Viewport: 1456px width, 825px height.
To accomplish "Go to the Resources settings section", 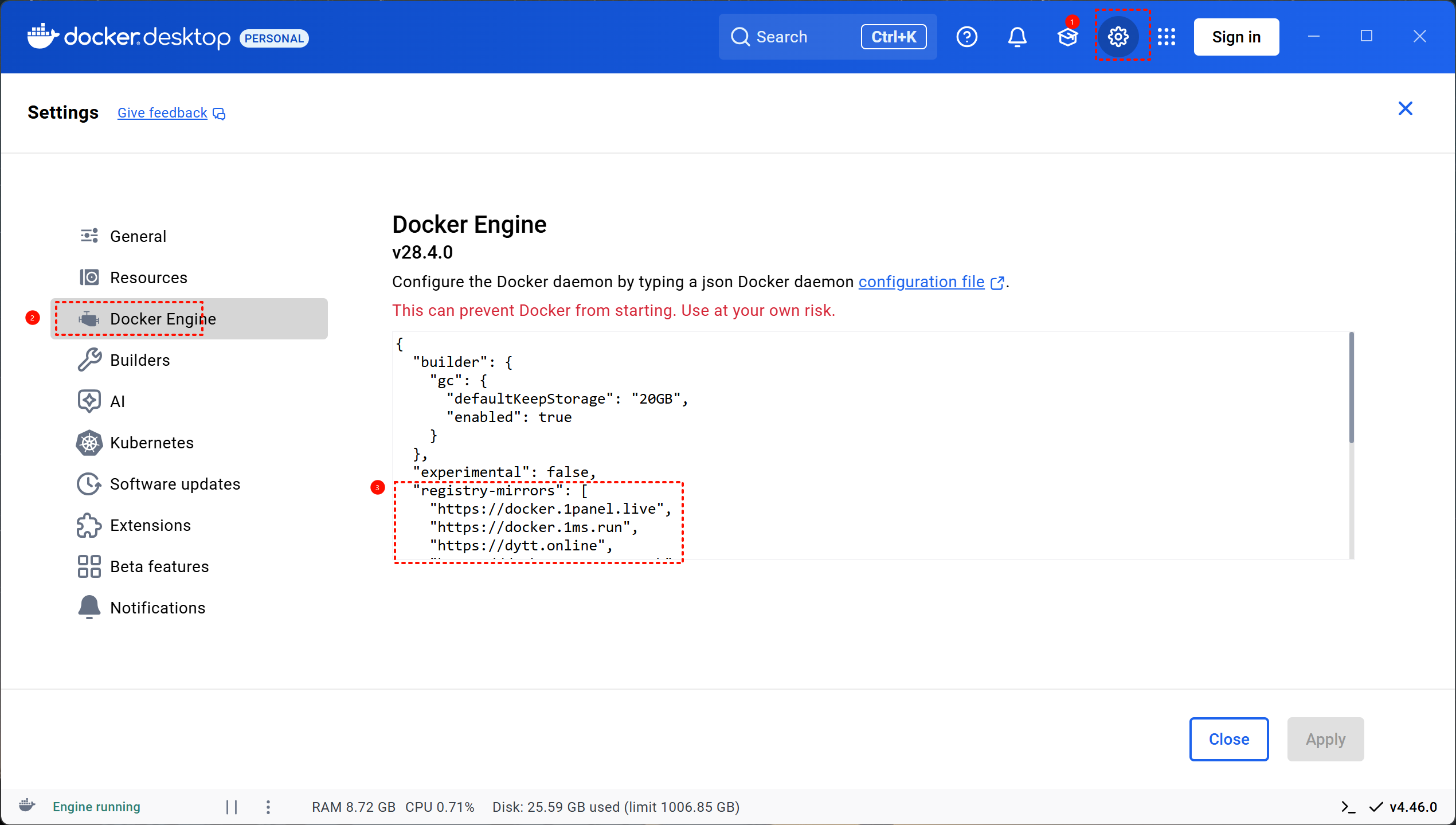I will coord(148,277).
